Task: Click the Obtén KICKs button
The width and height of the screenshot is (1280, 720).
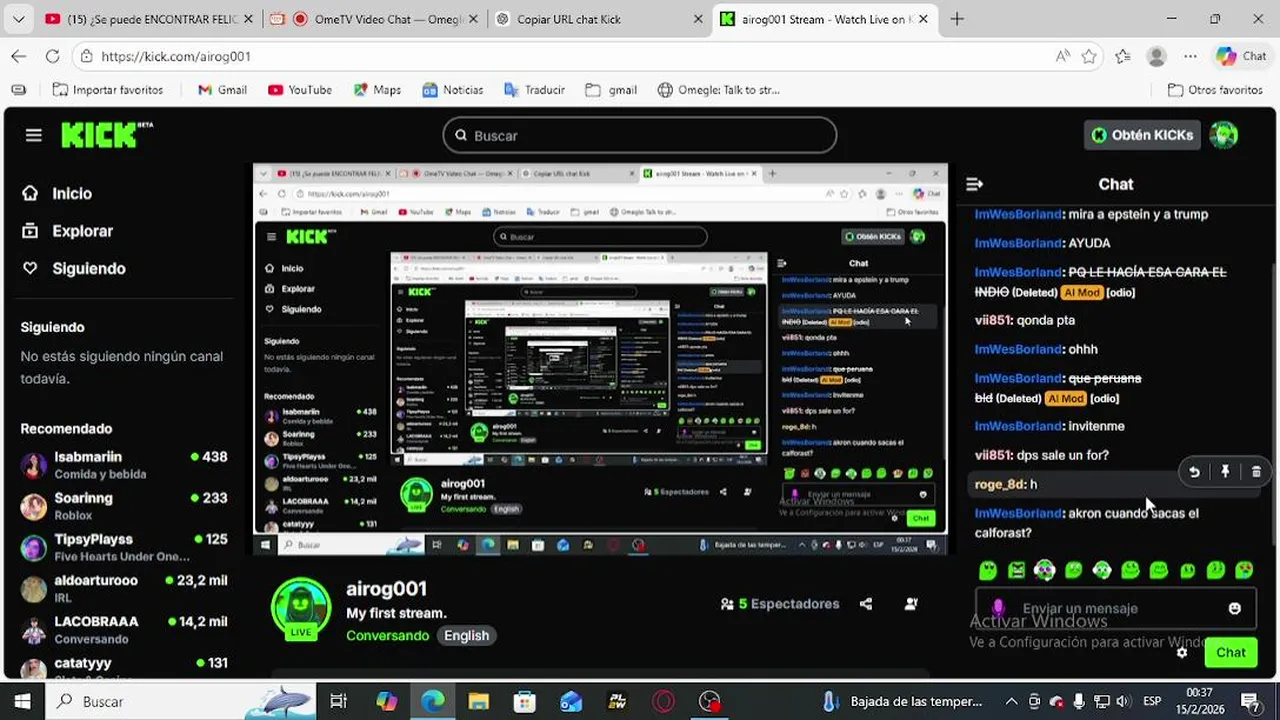Action: tap(1142, 135)
